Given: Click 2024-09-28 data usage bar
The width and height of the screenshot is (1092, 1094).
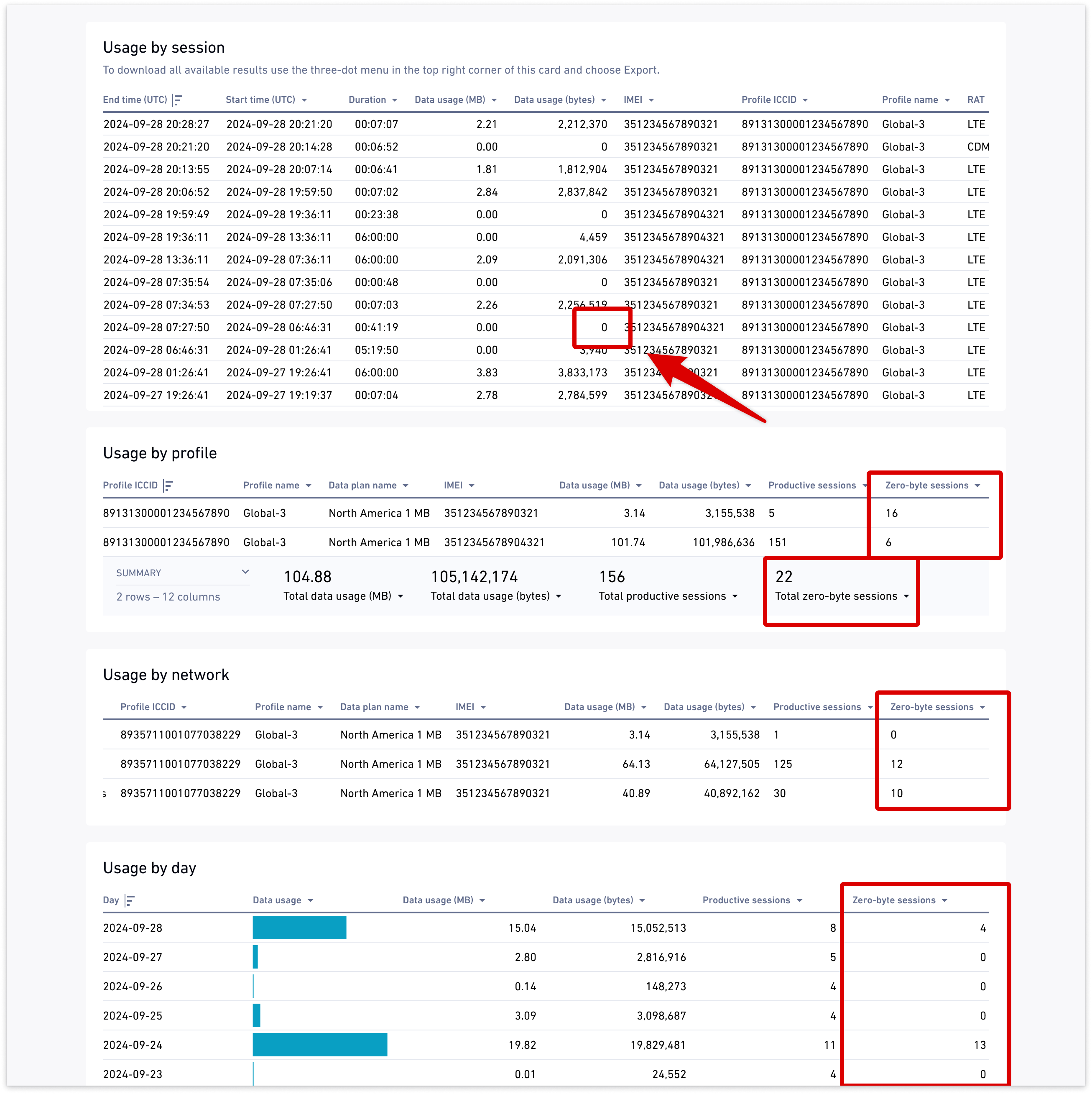Looking at the screenshot, I should tap(299, 928).
